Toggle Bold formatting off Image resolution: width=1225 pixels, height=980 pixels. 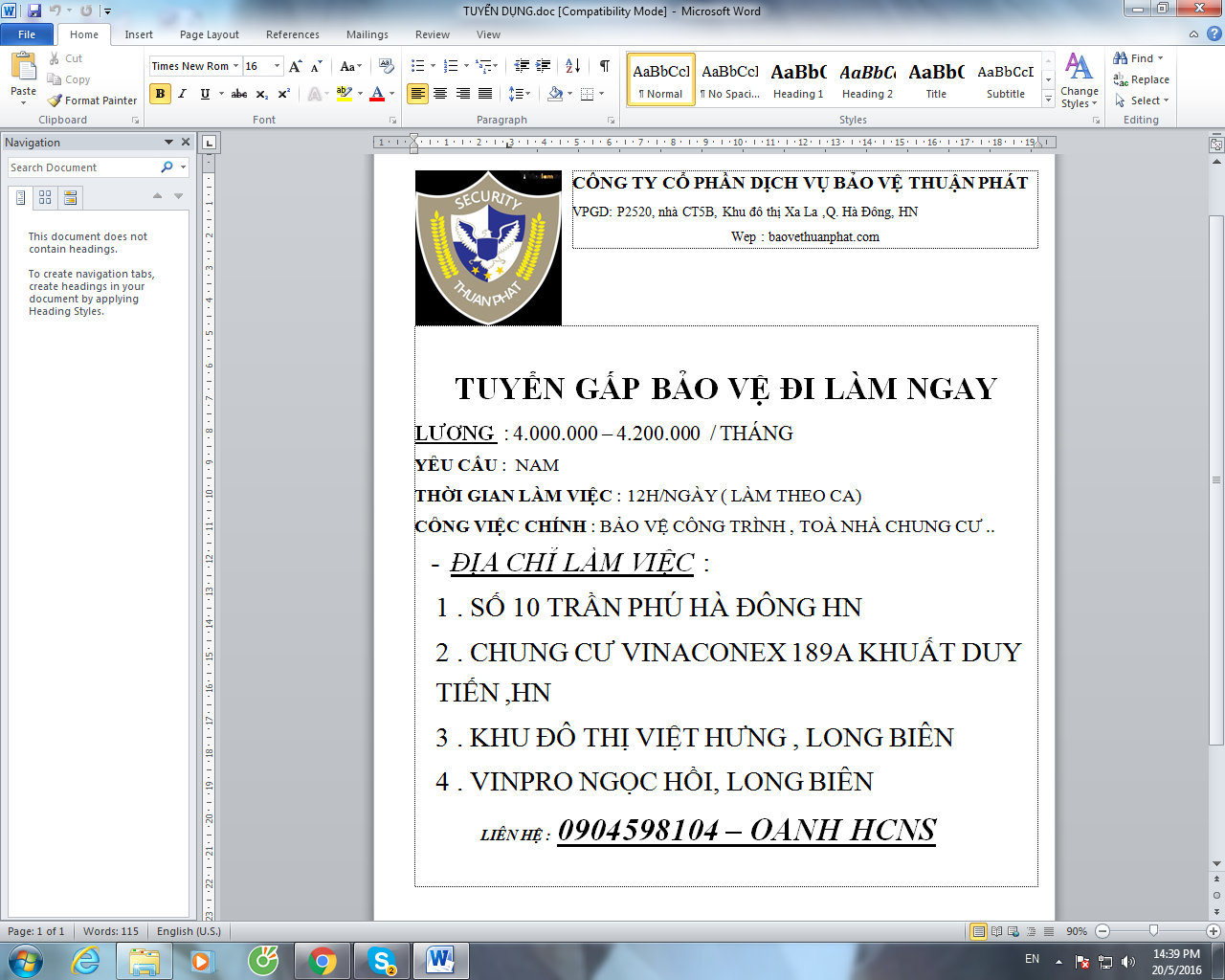[160, 94]
